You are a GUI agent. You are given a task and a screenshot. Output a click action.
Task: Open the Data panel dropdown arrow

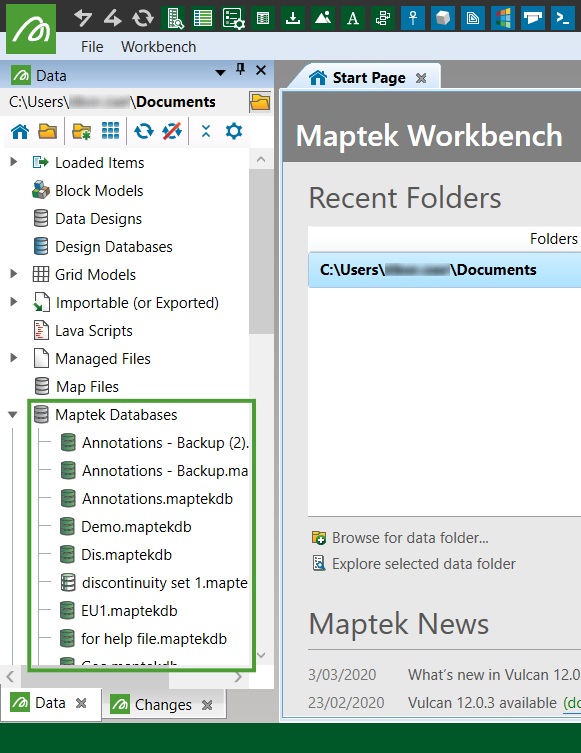tap(220, 73)
